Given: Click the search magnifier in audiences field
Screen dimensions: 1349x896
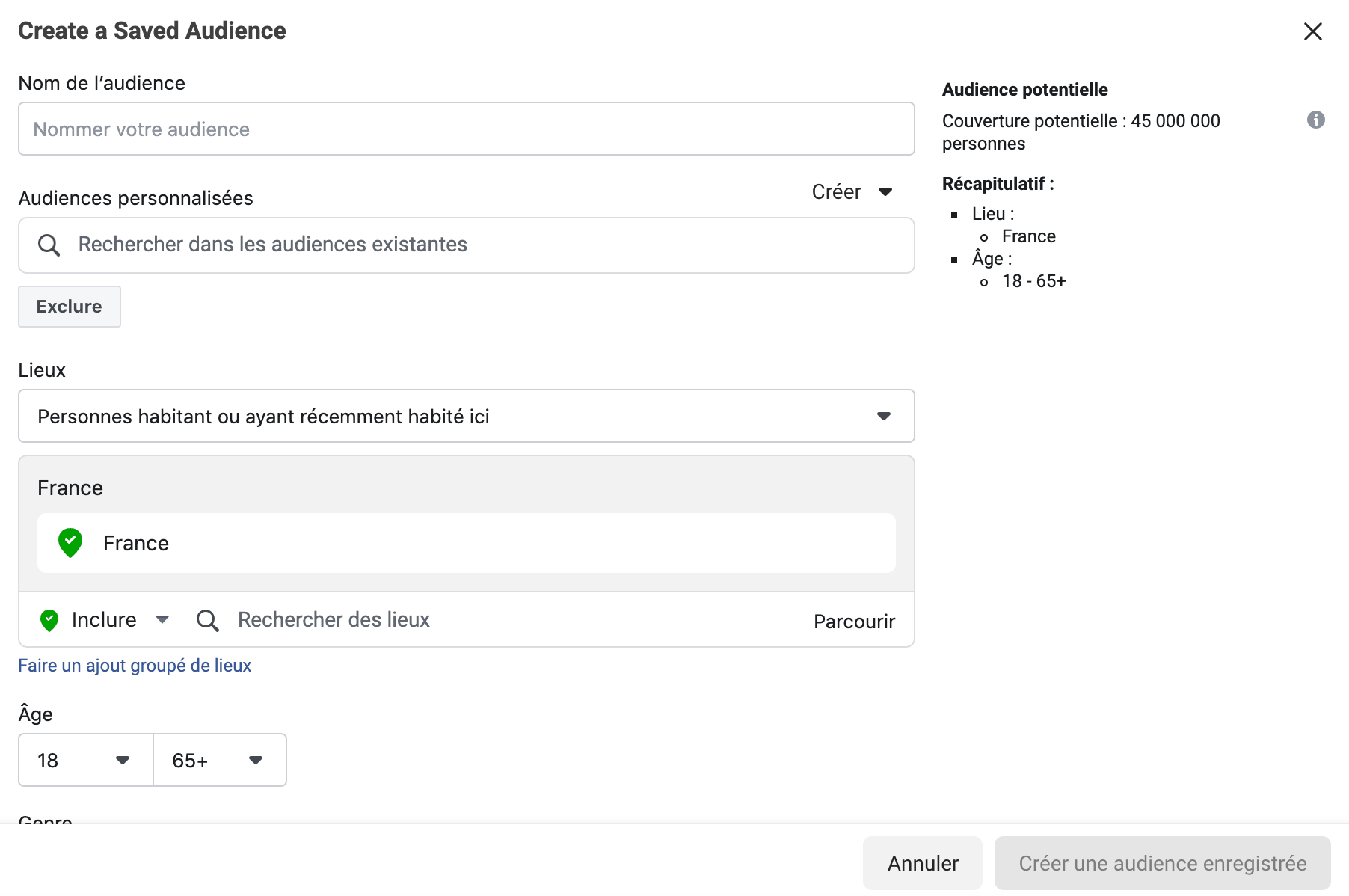Looking at the screenshot, I should 49,245.
